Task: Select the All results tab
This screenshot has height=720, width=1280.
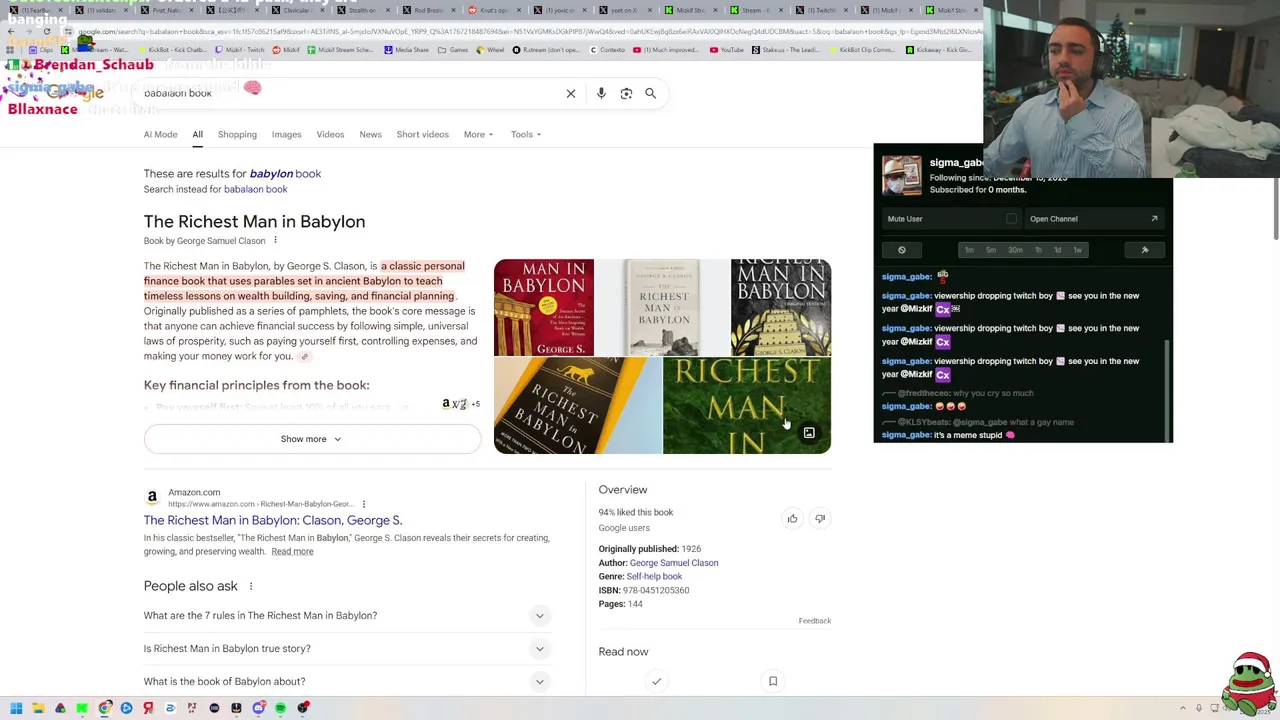Action: pos(197,134)
